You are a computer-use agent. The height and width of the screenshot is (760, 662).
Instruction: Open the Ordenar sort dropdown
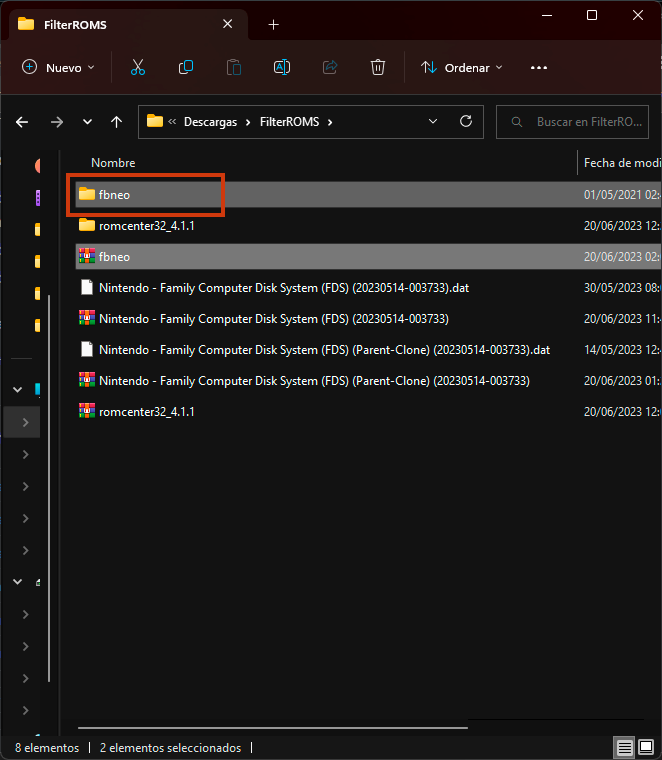pyautogui.click(x=462, y=67)
